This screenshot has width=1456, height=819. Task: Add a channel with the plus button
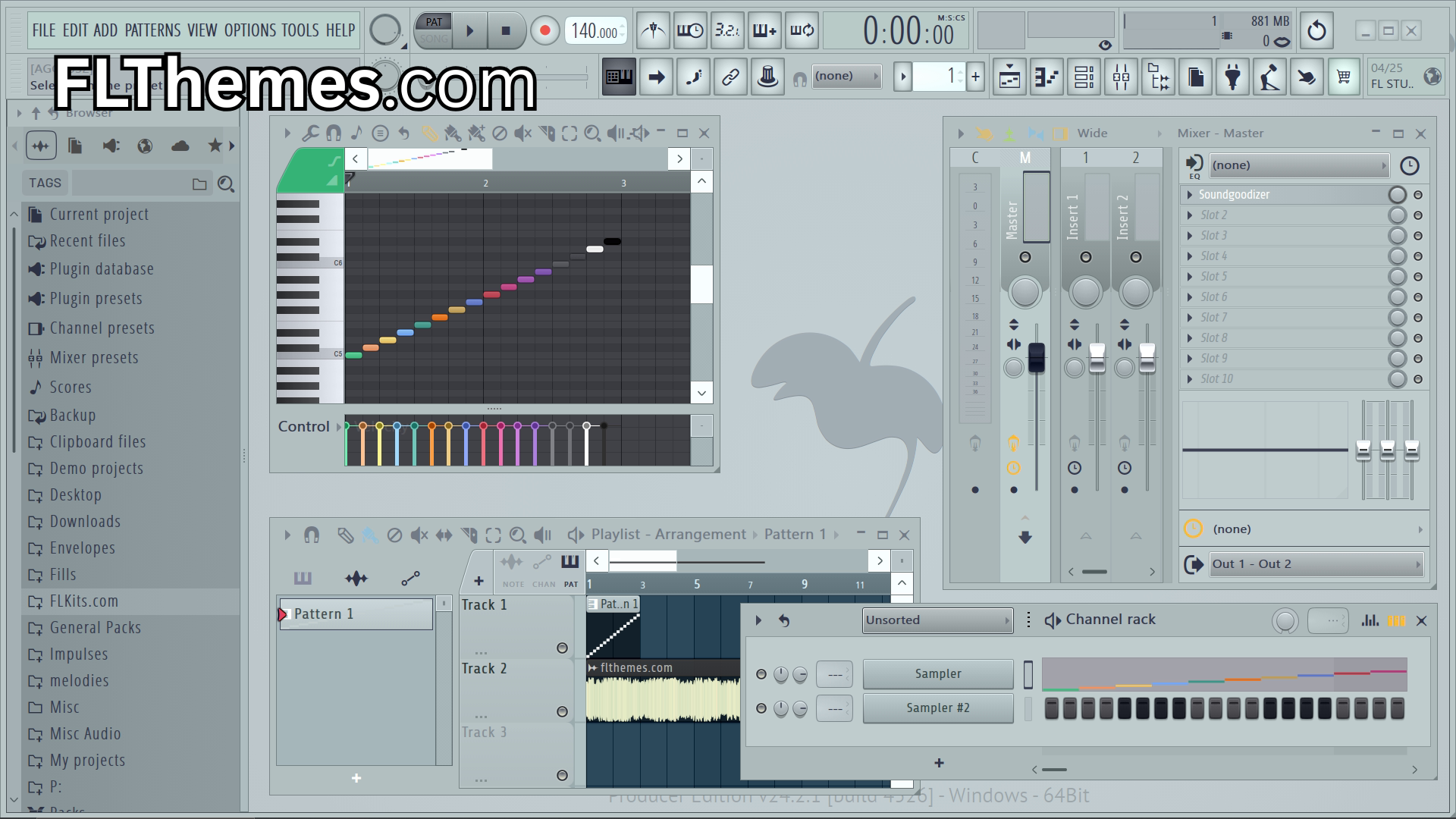pos(939,764)
